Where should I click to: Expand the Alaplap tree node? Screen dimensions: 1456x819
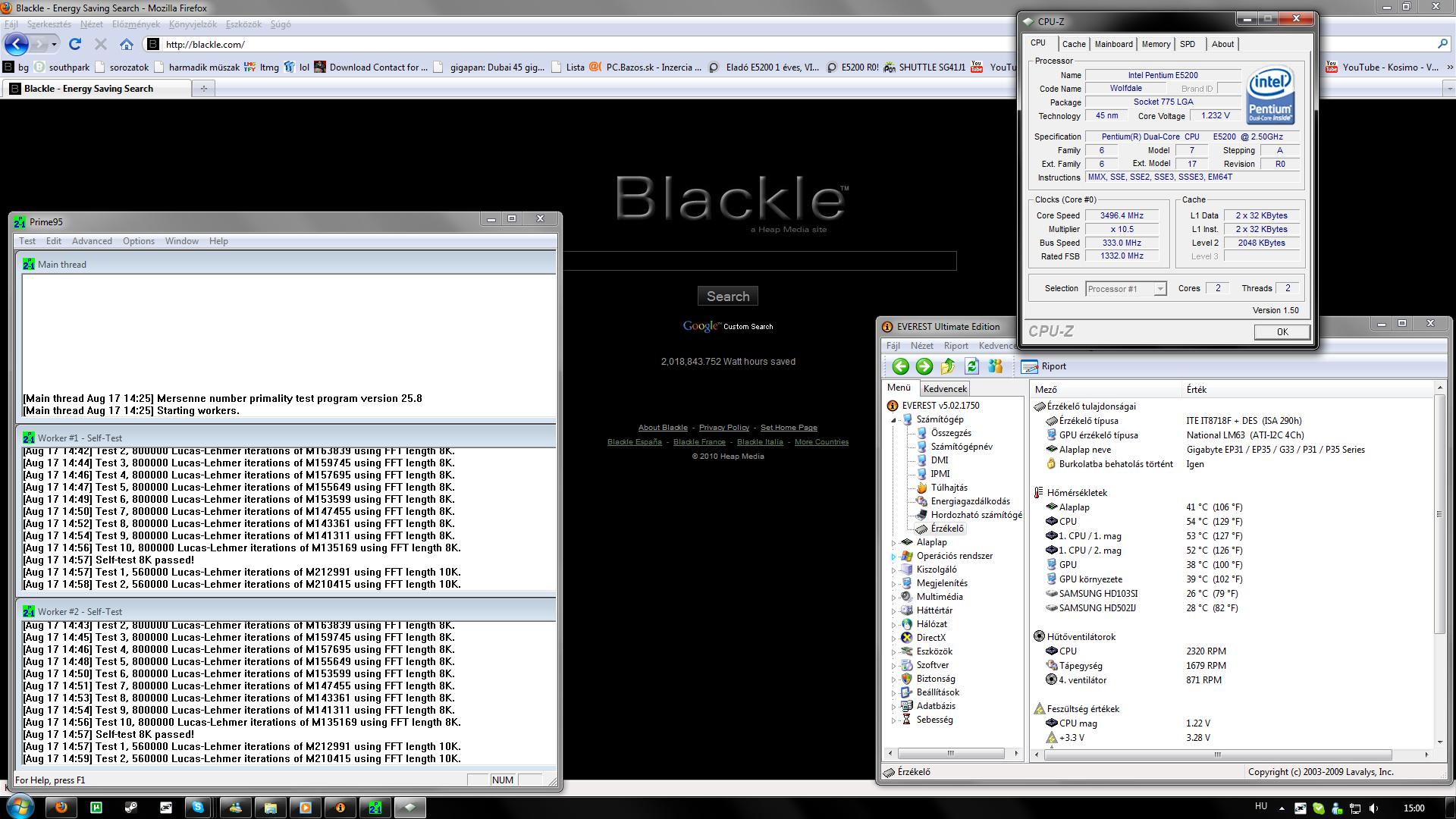(893, 543)
